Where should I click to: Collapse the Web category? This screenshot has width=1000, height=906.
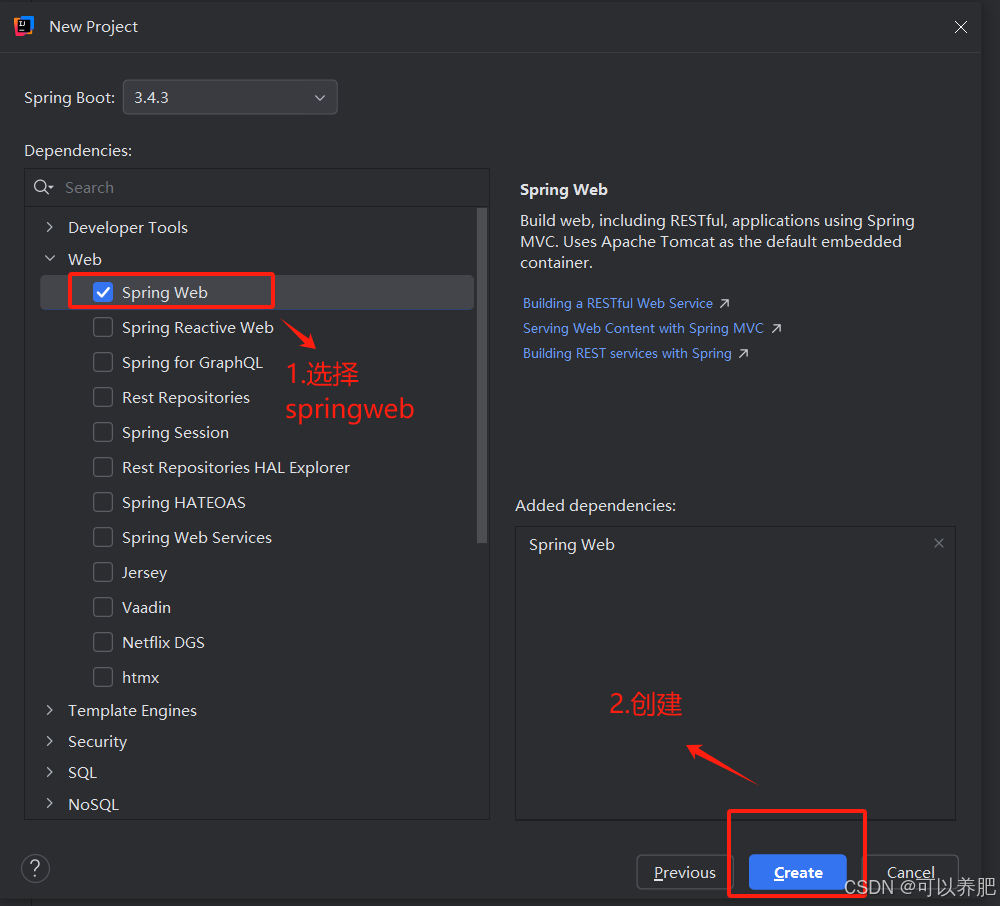pos(50,259)
